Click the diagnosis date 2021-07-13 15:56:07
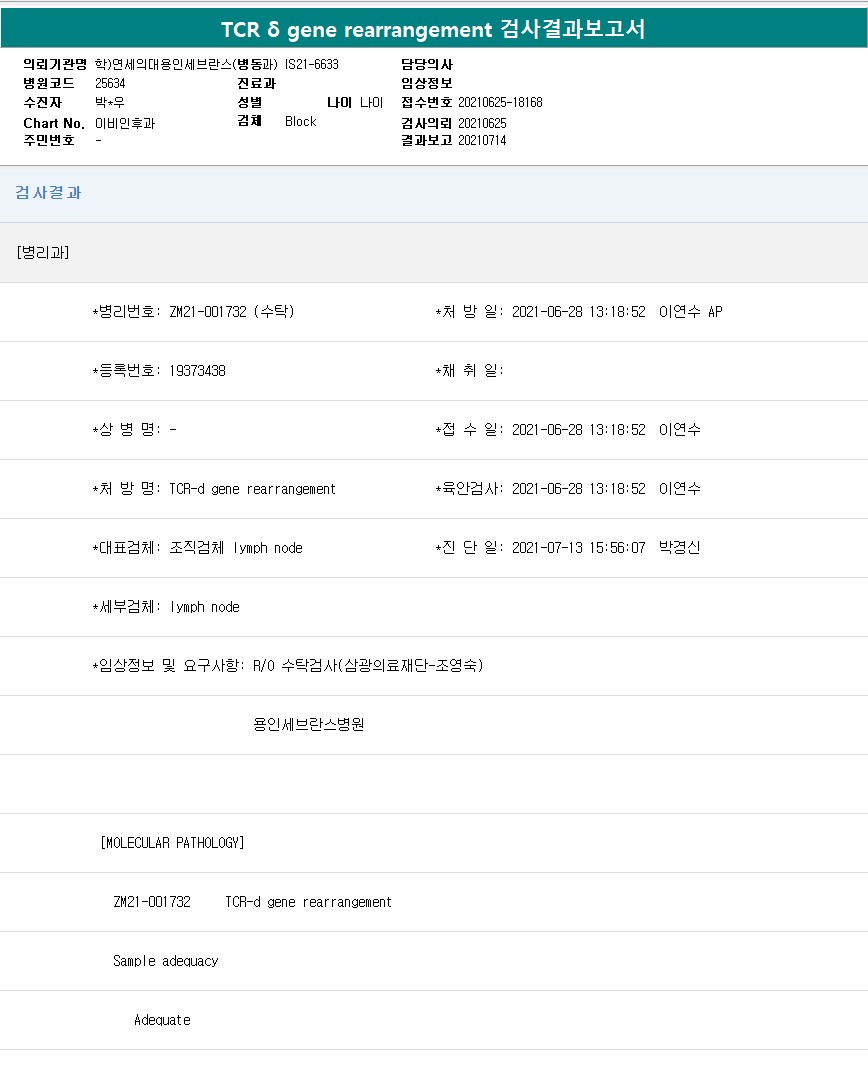This screenshot has height=1079, width=868. click(578, 548)
